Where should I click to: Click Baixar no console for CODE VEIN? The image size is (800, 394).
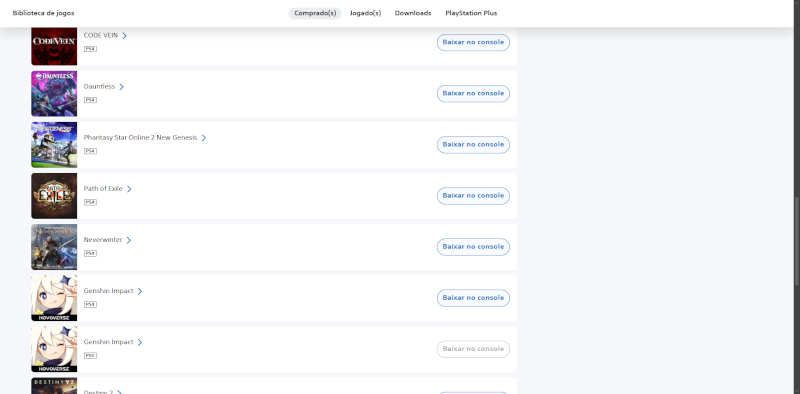(x=473, y=42)
